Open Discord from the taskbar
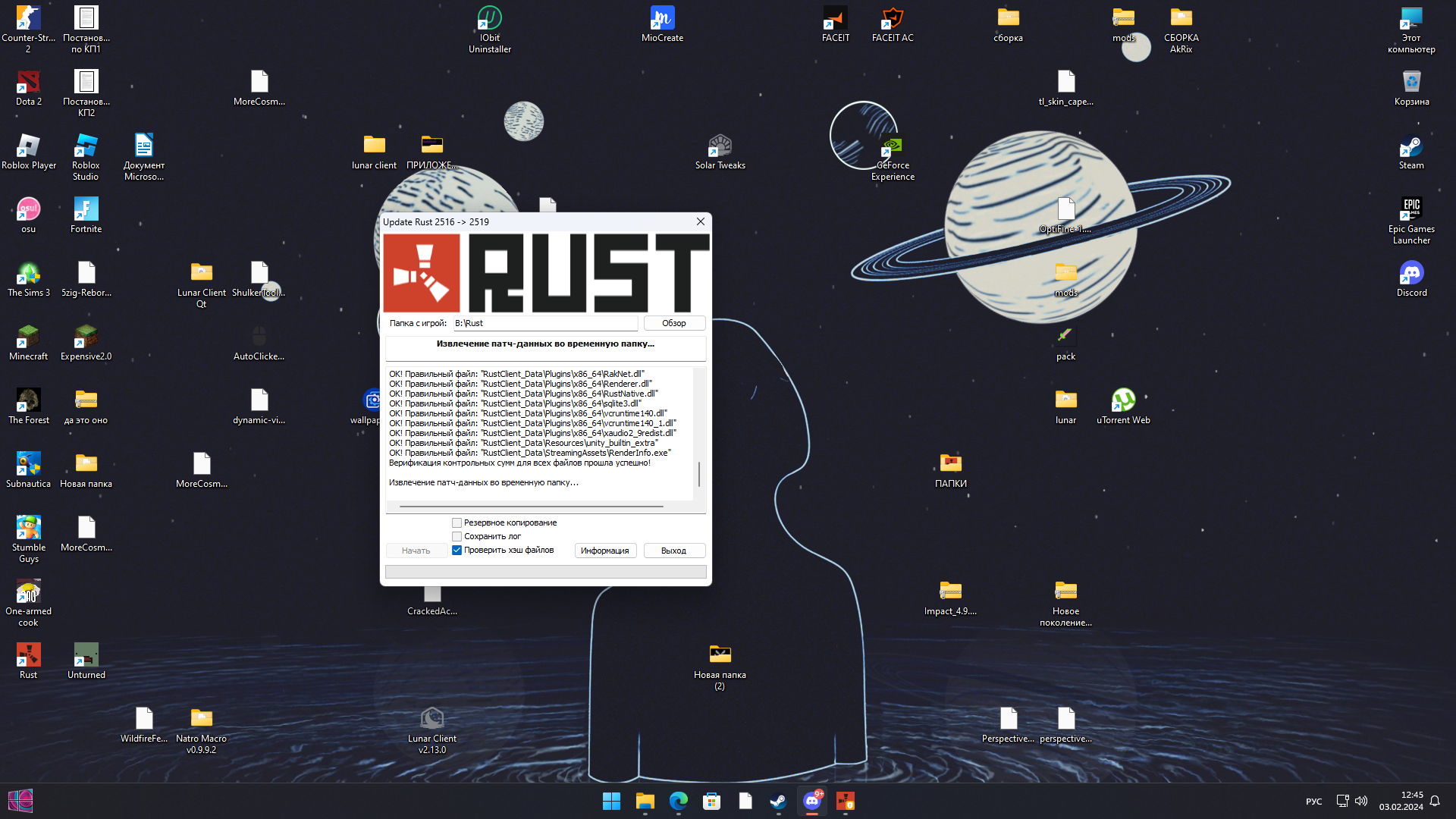This screenshot has height=819, width=1456. pos(811,801)
